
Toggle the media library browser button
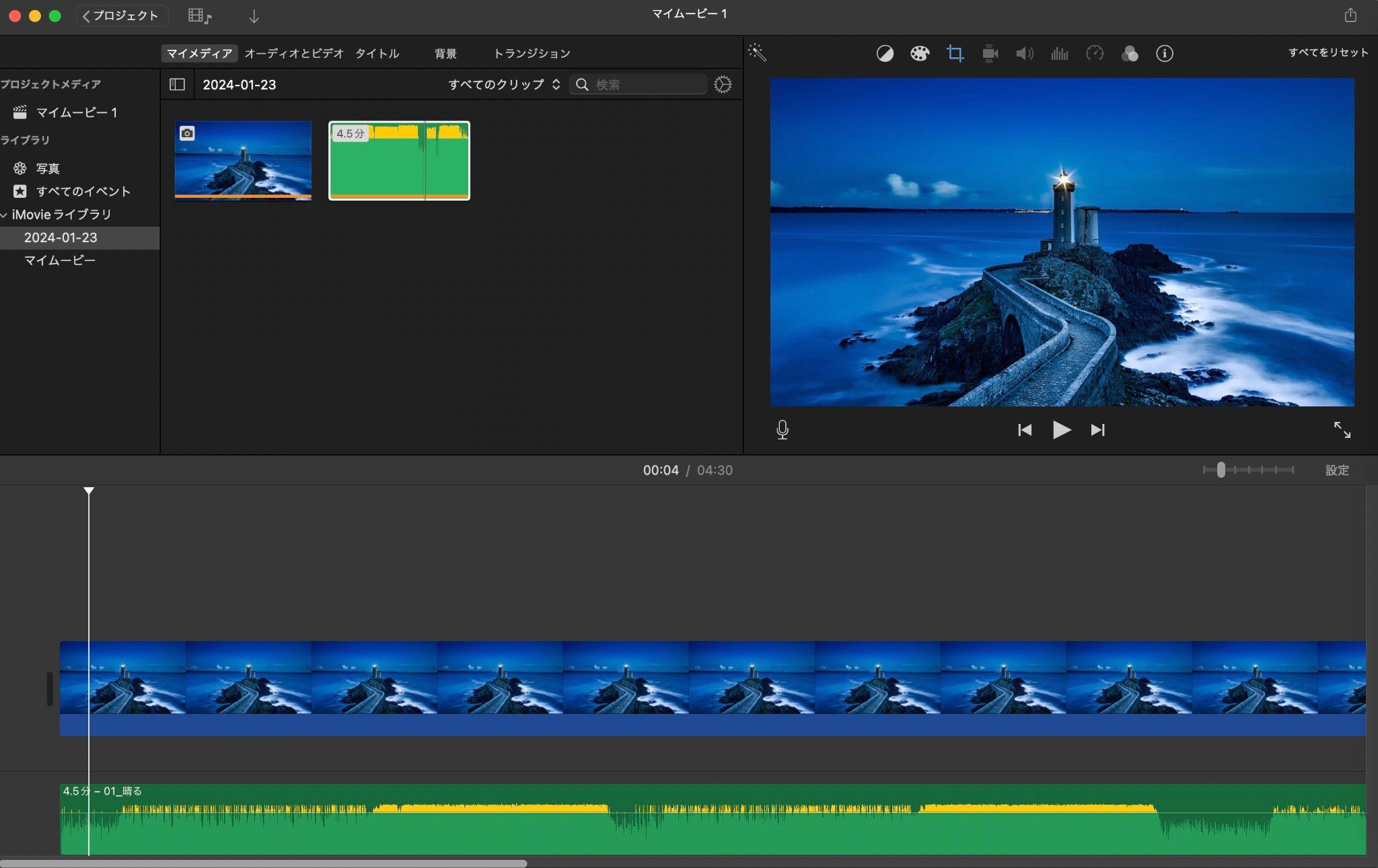[x=200, y=16]
